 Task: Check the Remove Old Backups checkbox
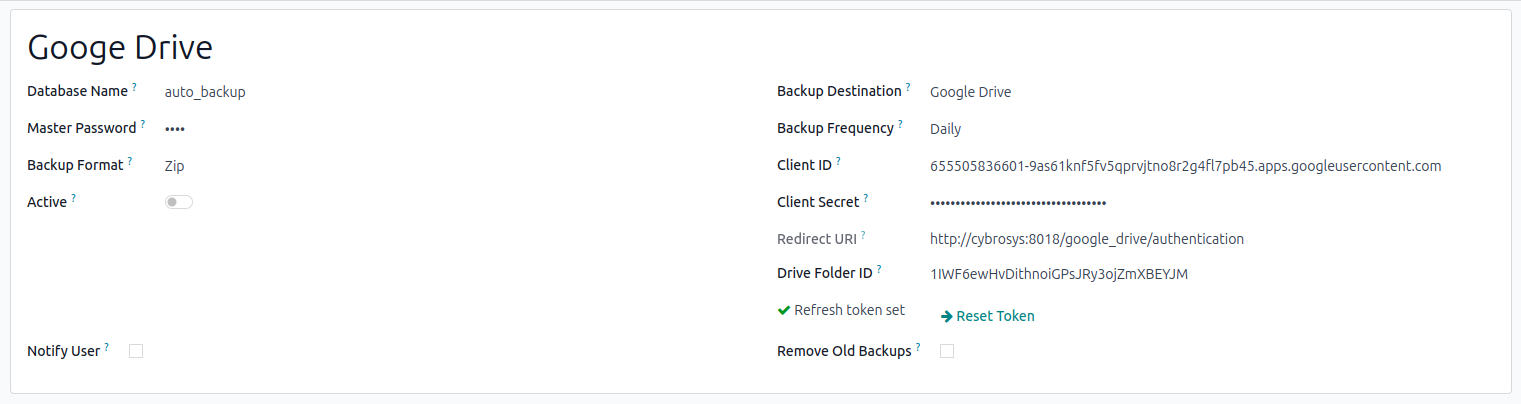click(947, 351)
